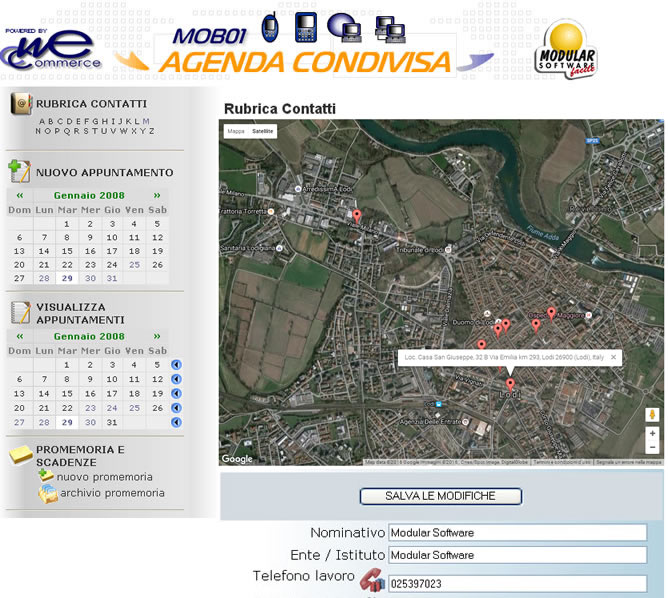Open week view arrow for row starting 6
The height and width of the screenshot is (598, 668).
(x=176, y=379)
